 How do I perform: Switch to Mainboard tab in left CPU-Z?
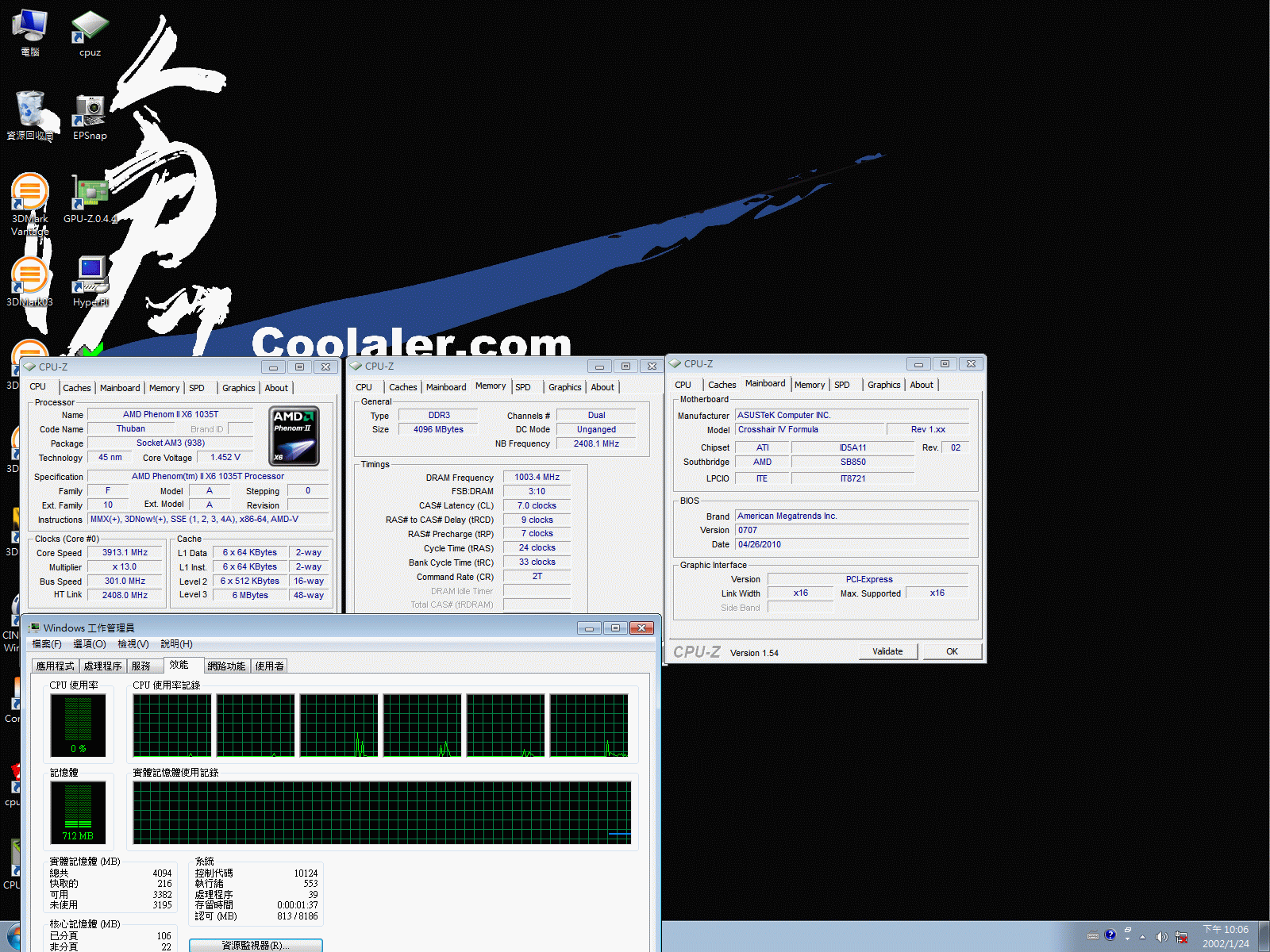120,388
